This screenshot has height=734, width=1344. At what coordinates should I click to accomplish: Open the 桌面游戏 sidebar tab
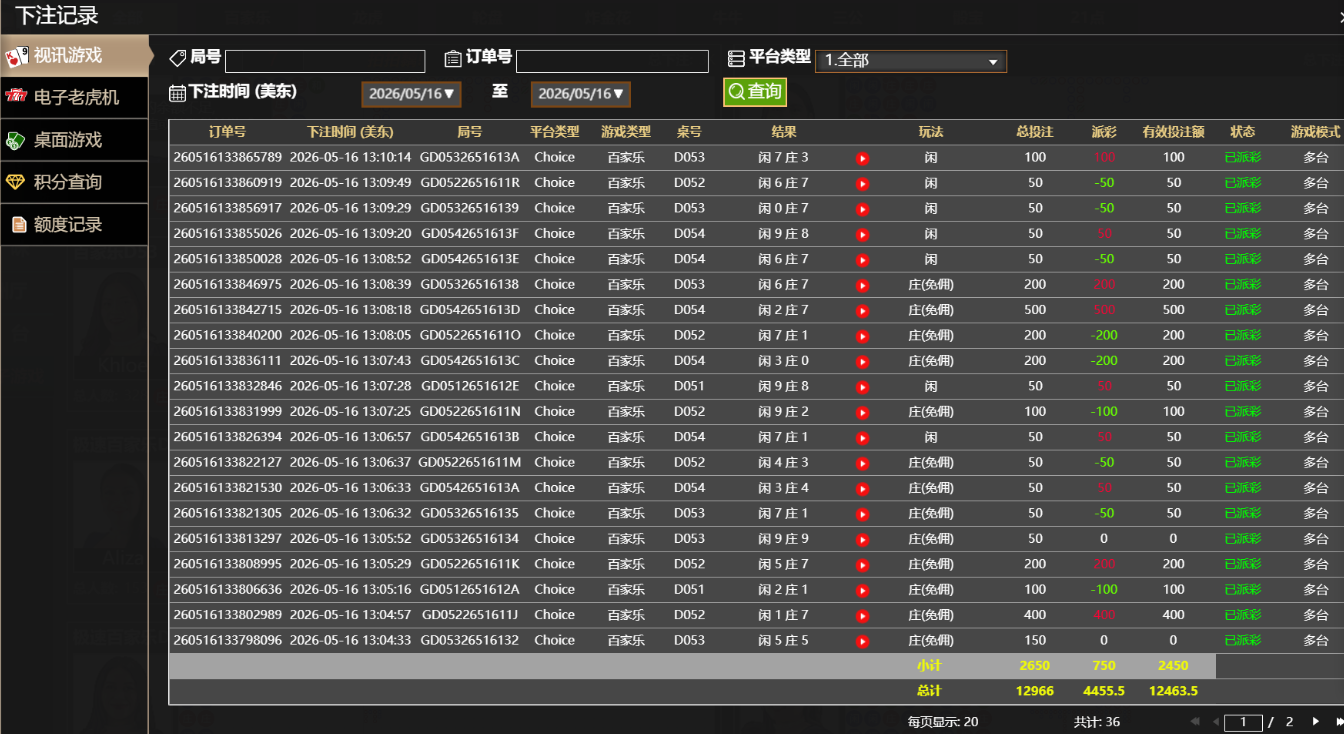[x=74, y=140]
